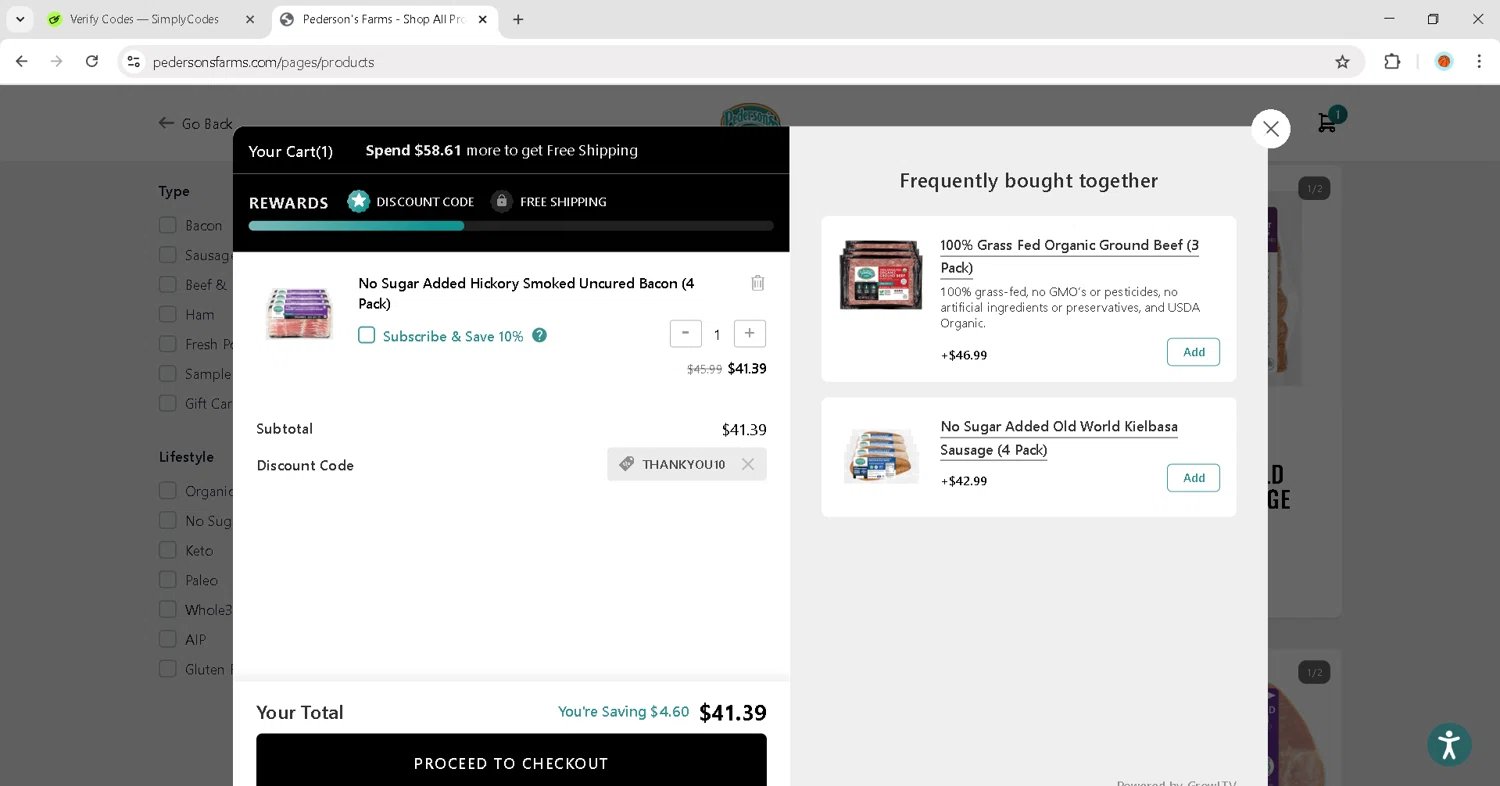This screenshot has height=786, width=1500.
Task: Close the Pederson's Farms tab
Action: [x=483, y=19]
